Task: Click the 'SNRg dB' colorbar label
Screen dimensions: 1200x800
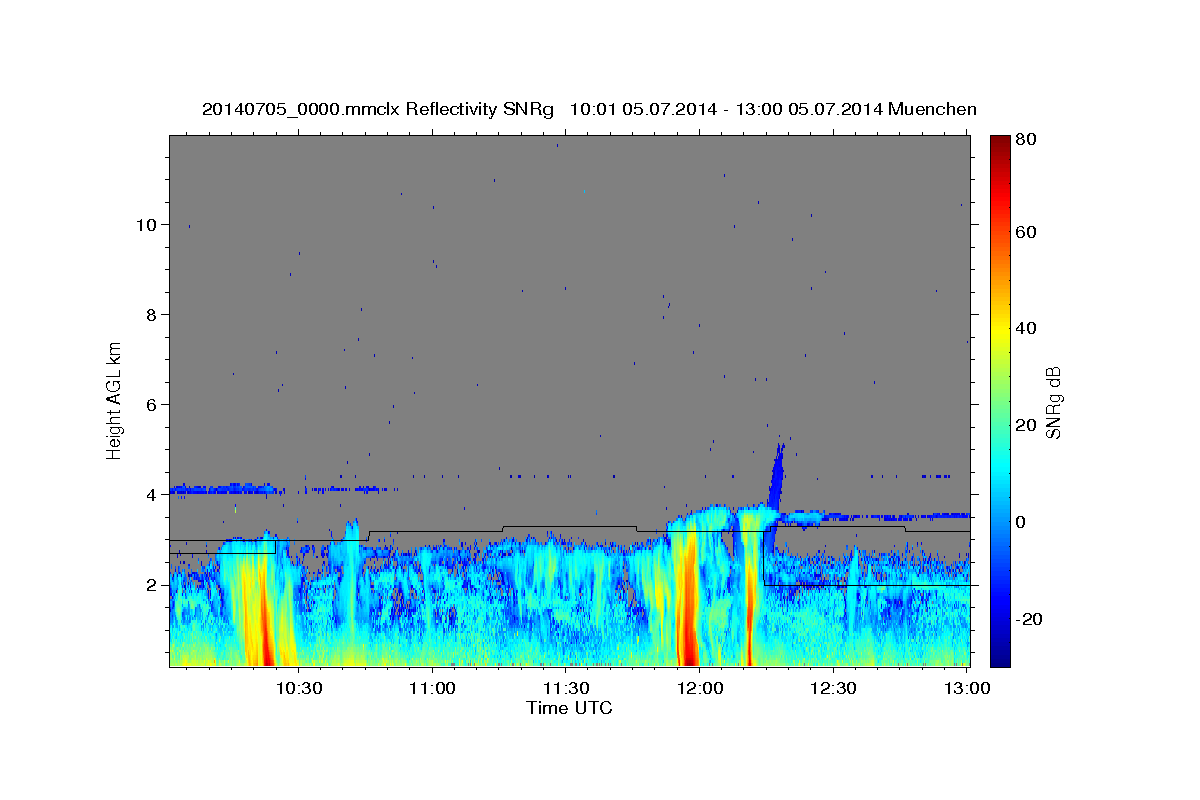Action: [x=1053, y=403]
